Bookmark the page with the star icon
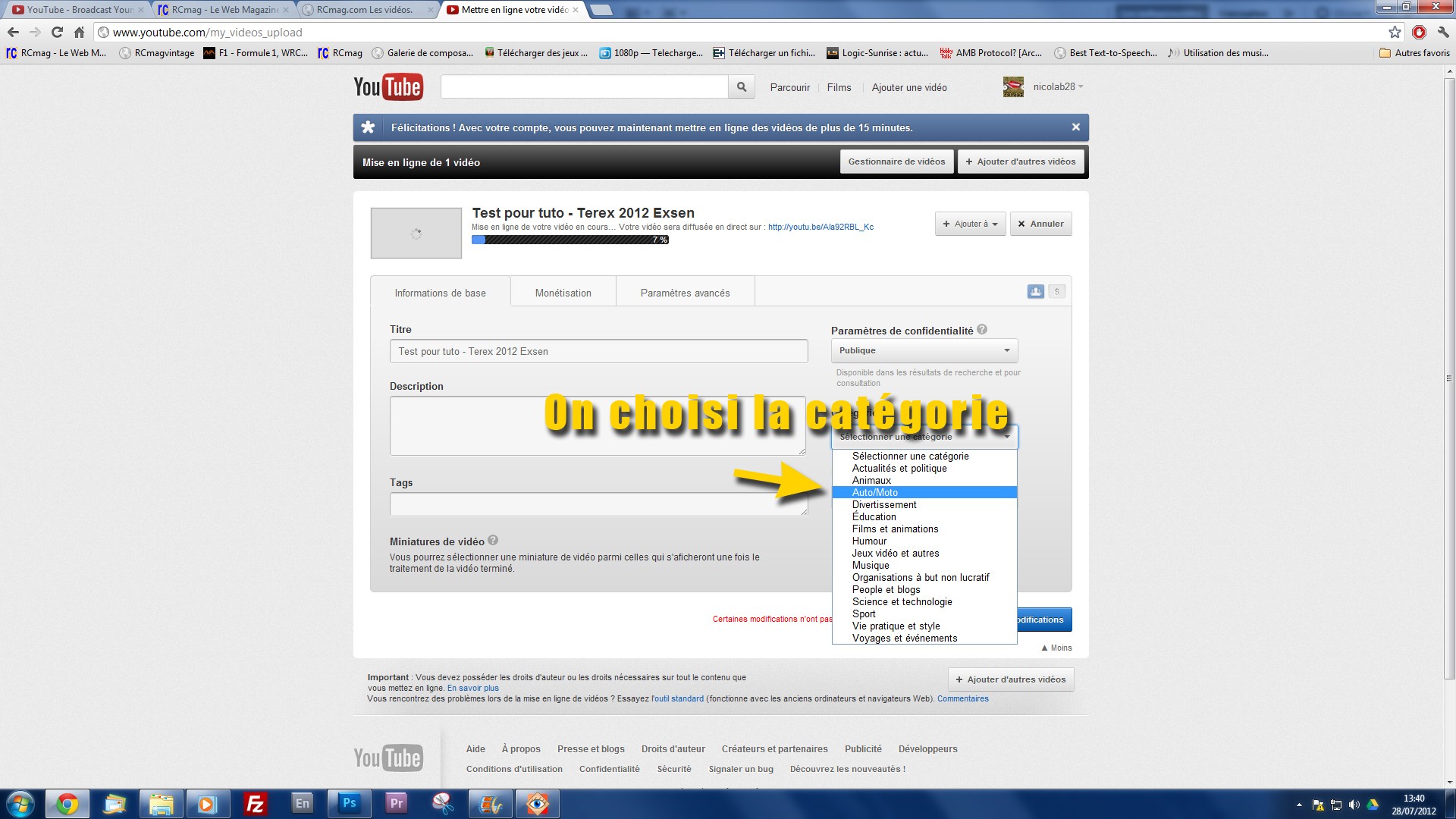 [x=1395, y=32]
